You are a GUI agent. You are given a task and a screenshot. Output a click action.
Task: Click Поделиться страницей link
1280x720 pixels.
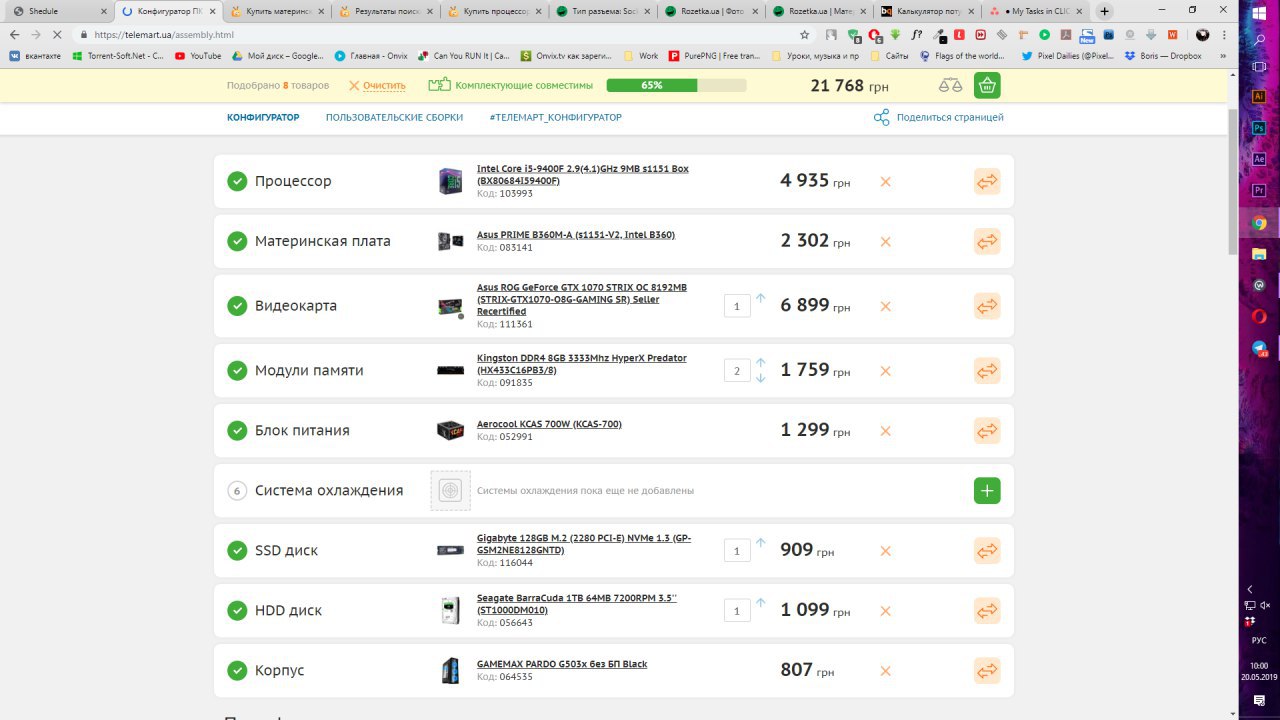click(950, 117)
